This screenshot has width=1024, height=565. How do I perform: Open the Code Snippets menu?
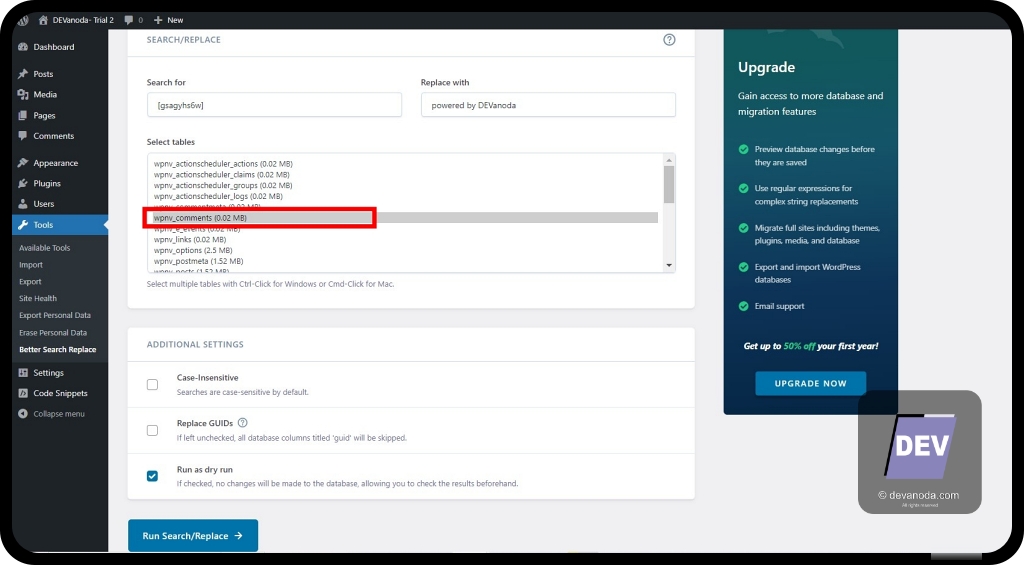tap(59, 393)
